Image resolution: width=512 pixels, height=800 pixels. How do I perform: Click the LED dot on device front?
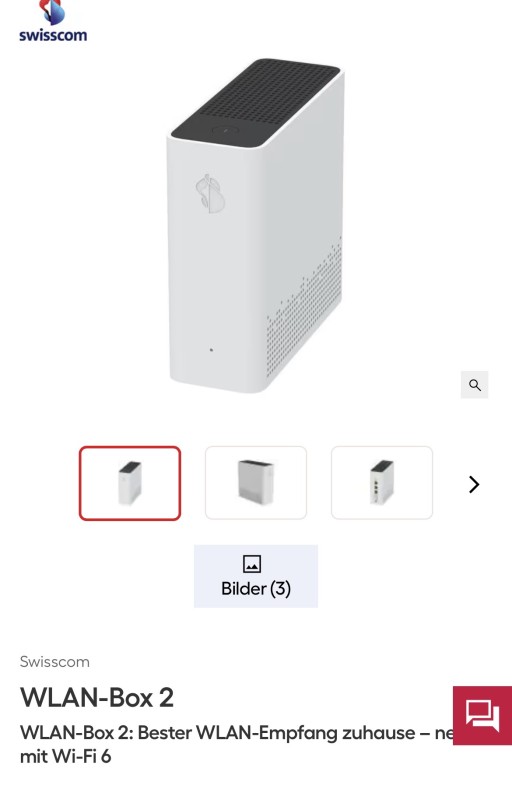[212, 350]
